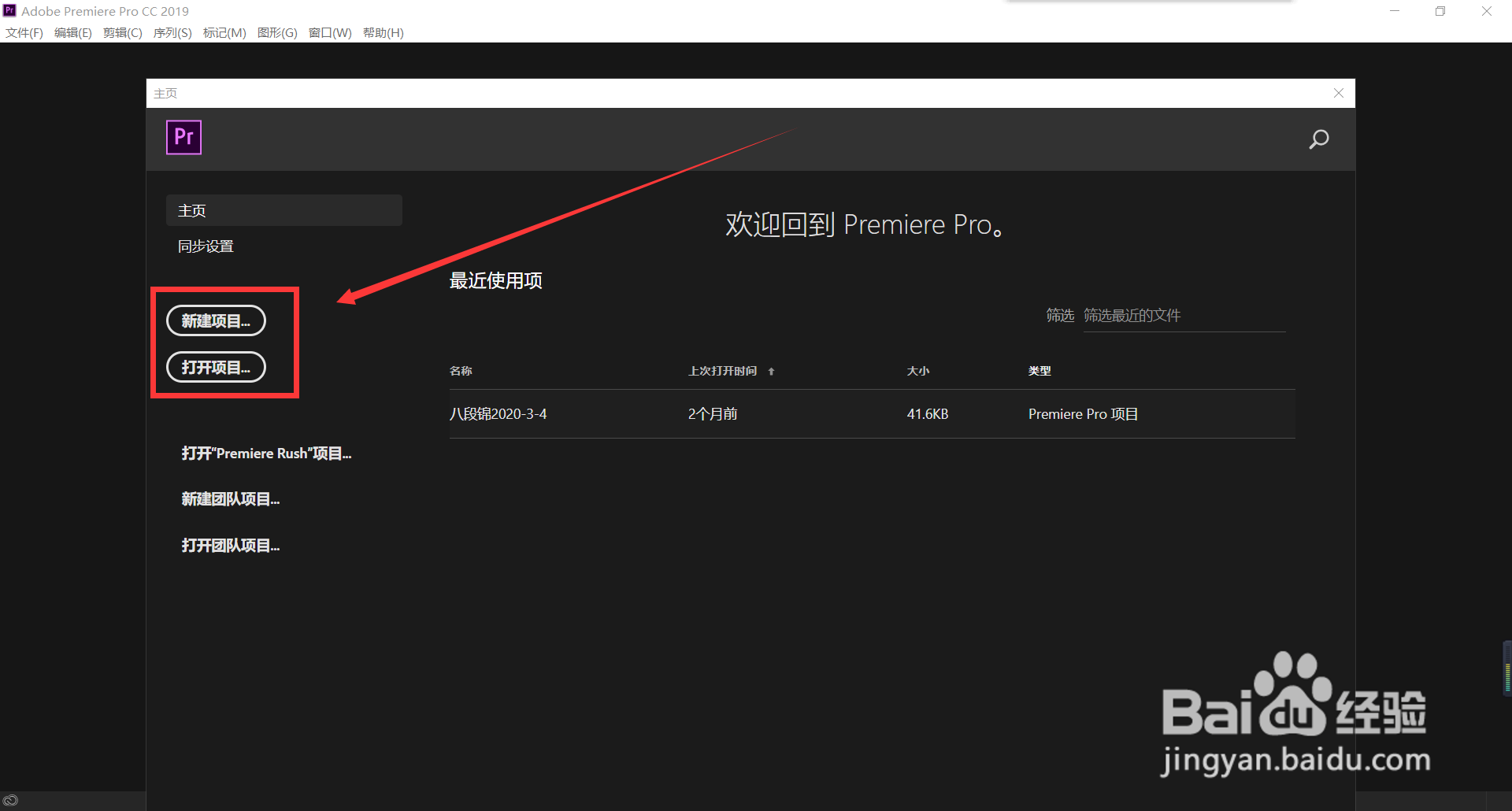The image size is (1512, 811).
Task: Click the 2个月前 cell
Action: 713,414
